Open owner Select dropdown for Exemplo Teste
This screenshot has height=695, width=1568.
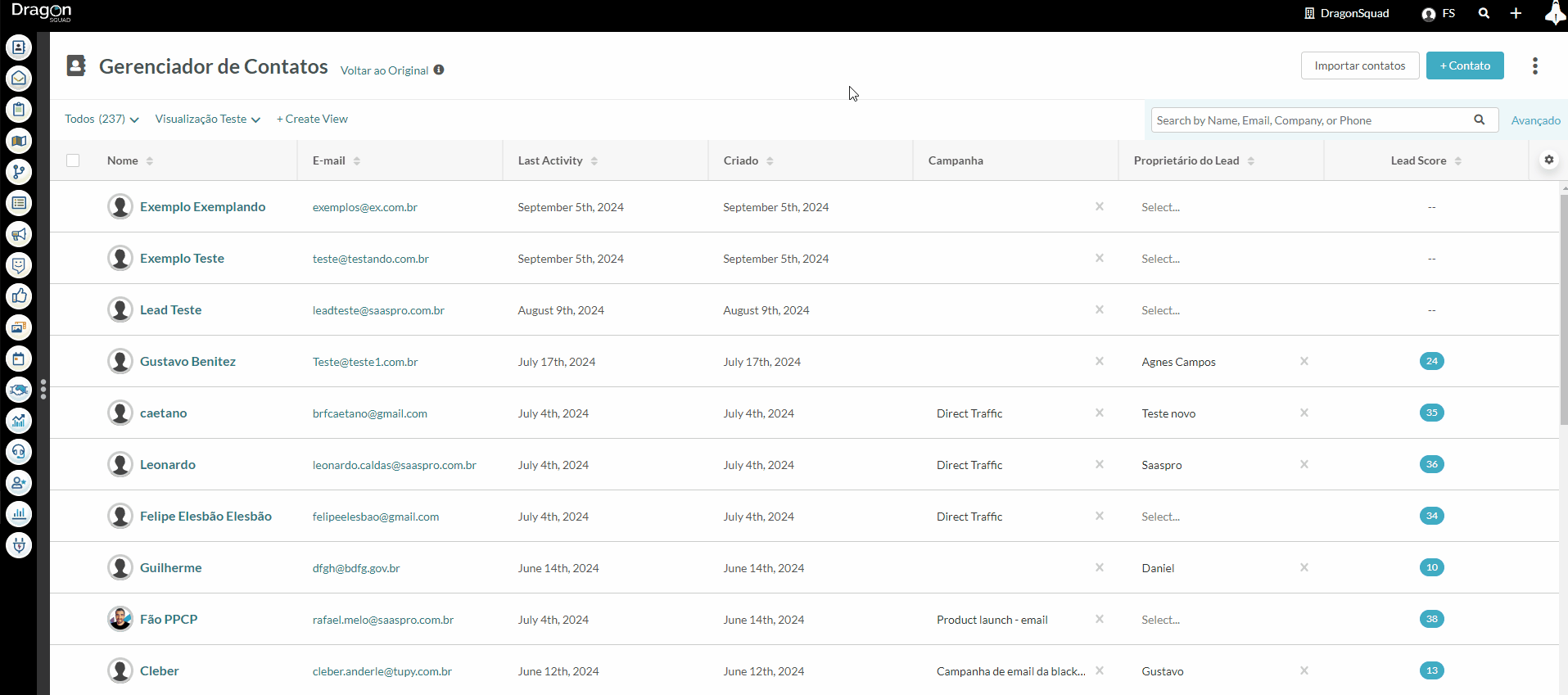1161,259
